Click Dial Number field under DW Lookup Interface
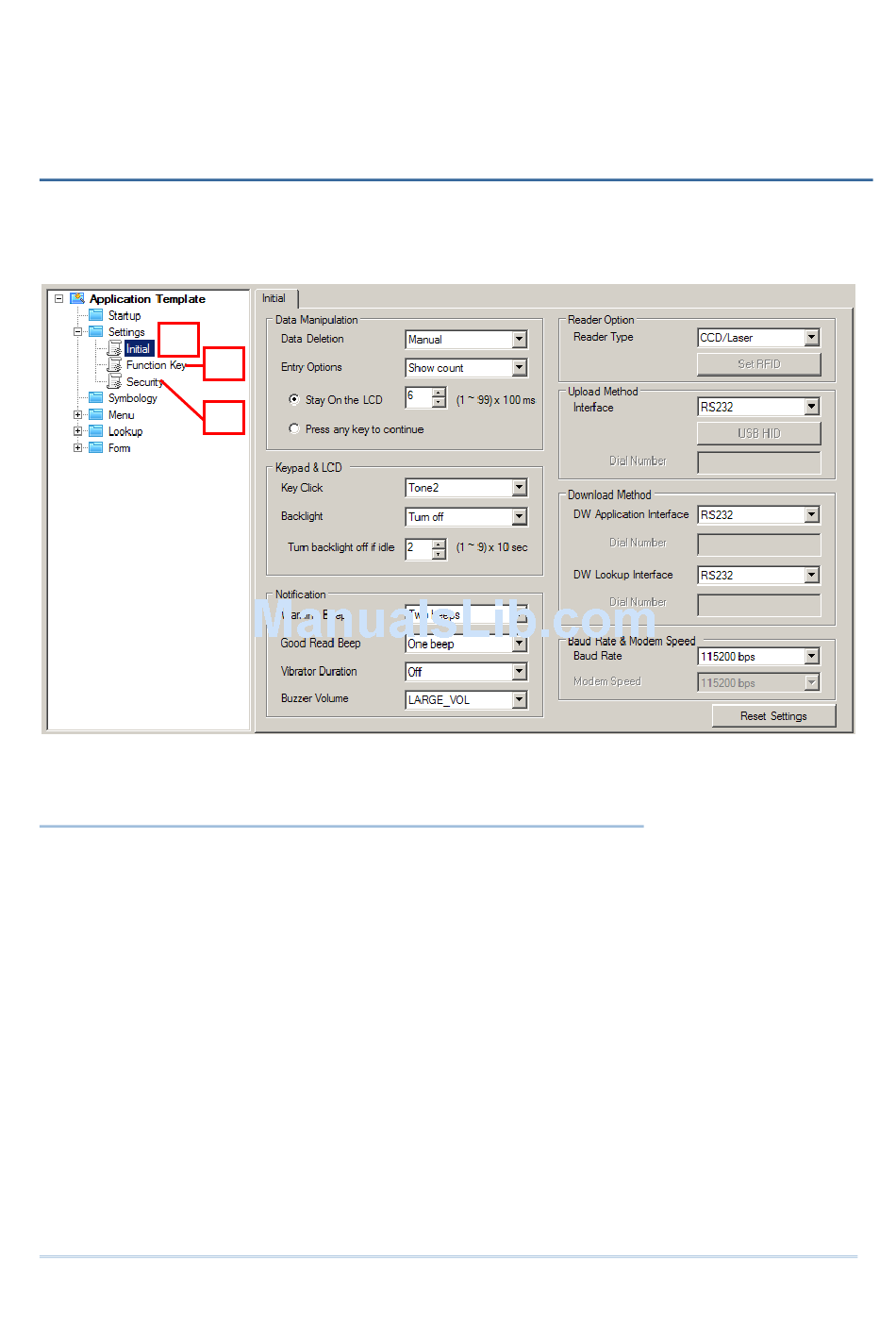 (759, 604)
